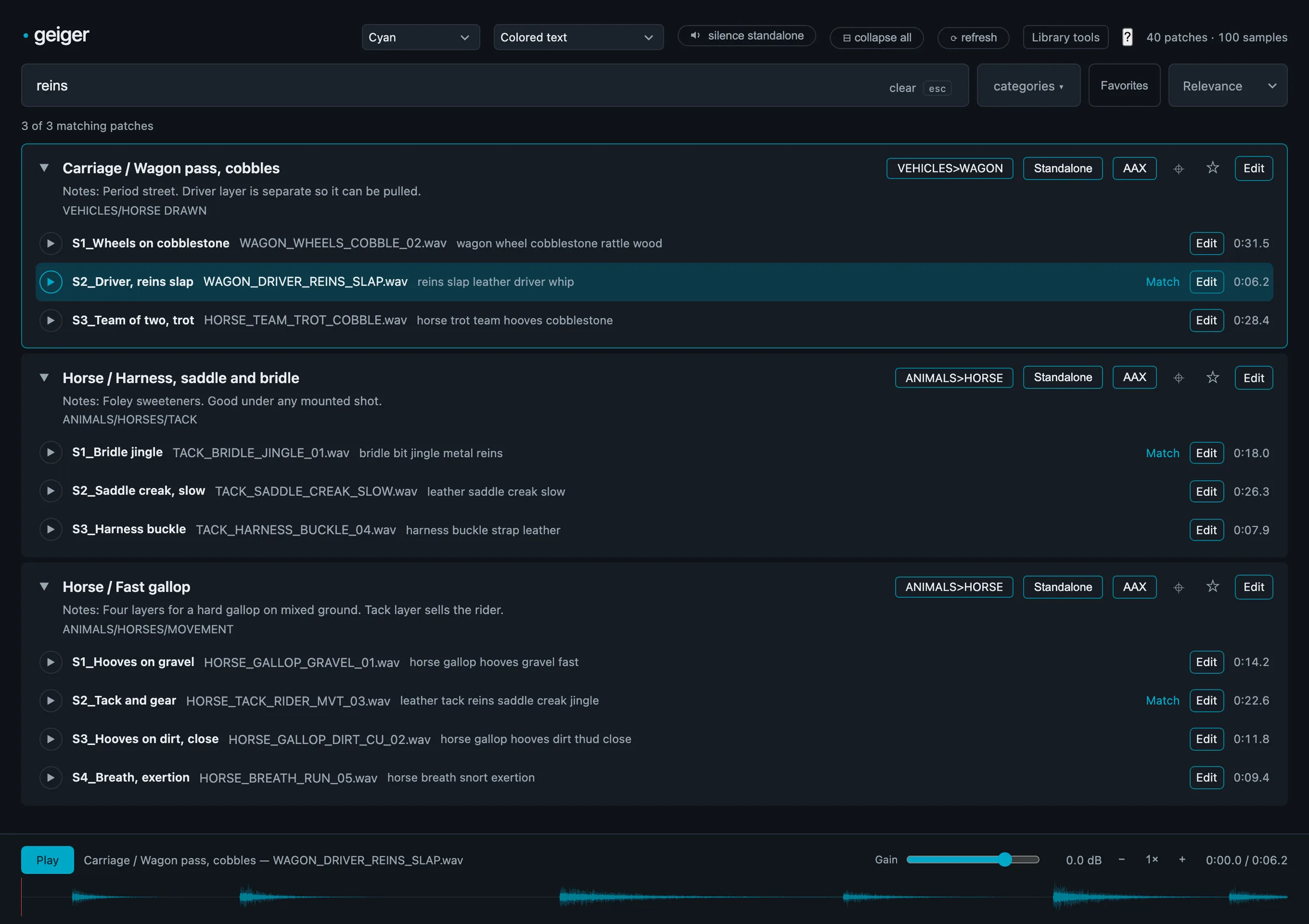Click the crosshair icon on Horse / Harness patch

point(1179,378)
